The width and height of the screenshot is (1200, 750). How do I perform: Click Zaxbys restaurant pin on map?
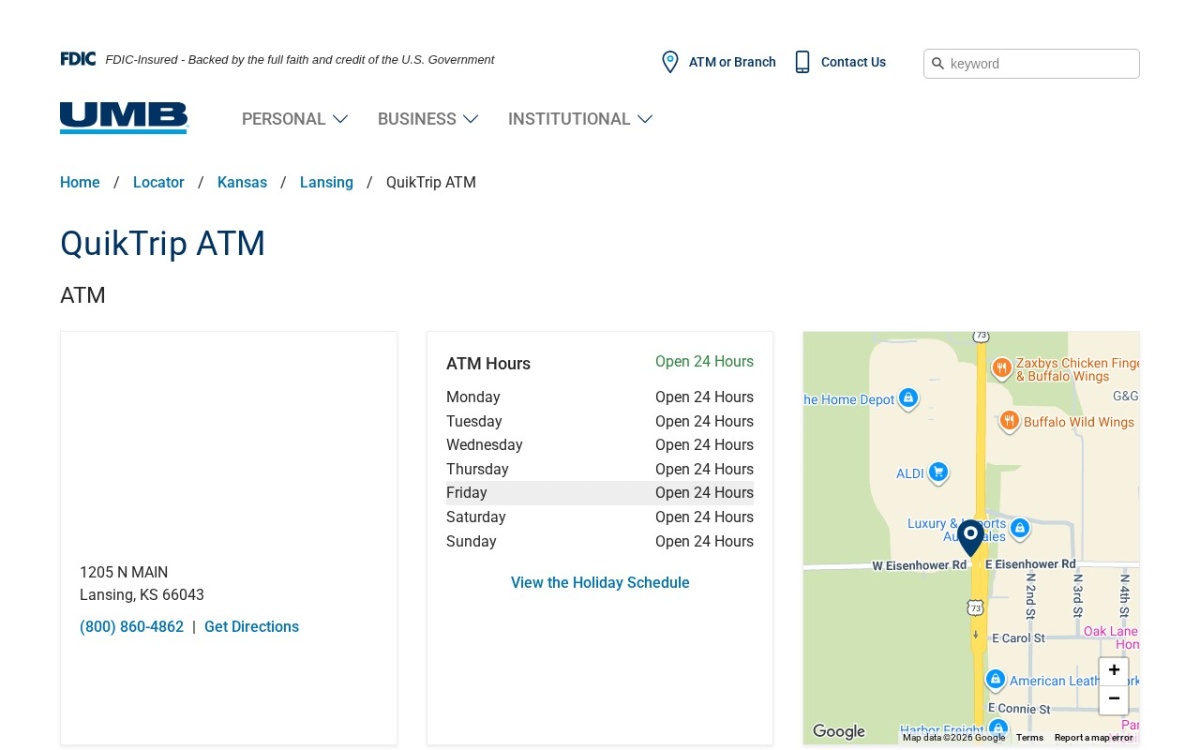click(x=1002, y=369)
